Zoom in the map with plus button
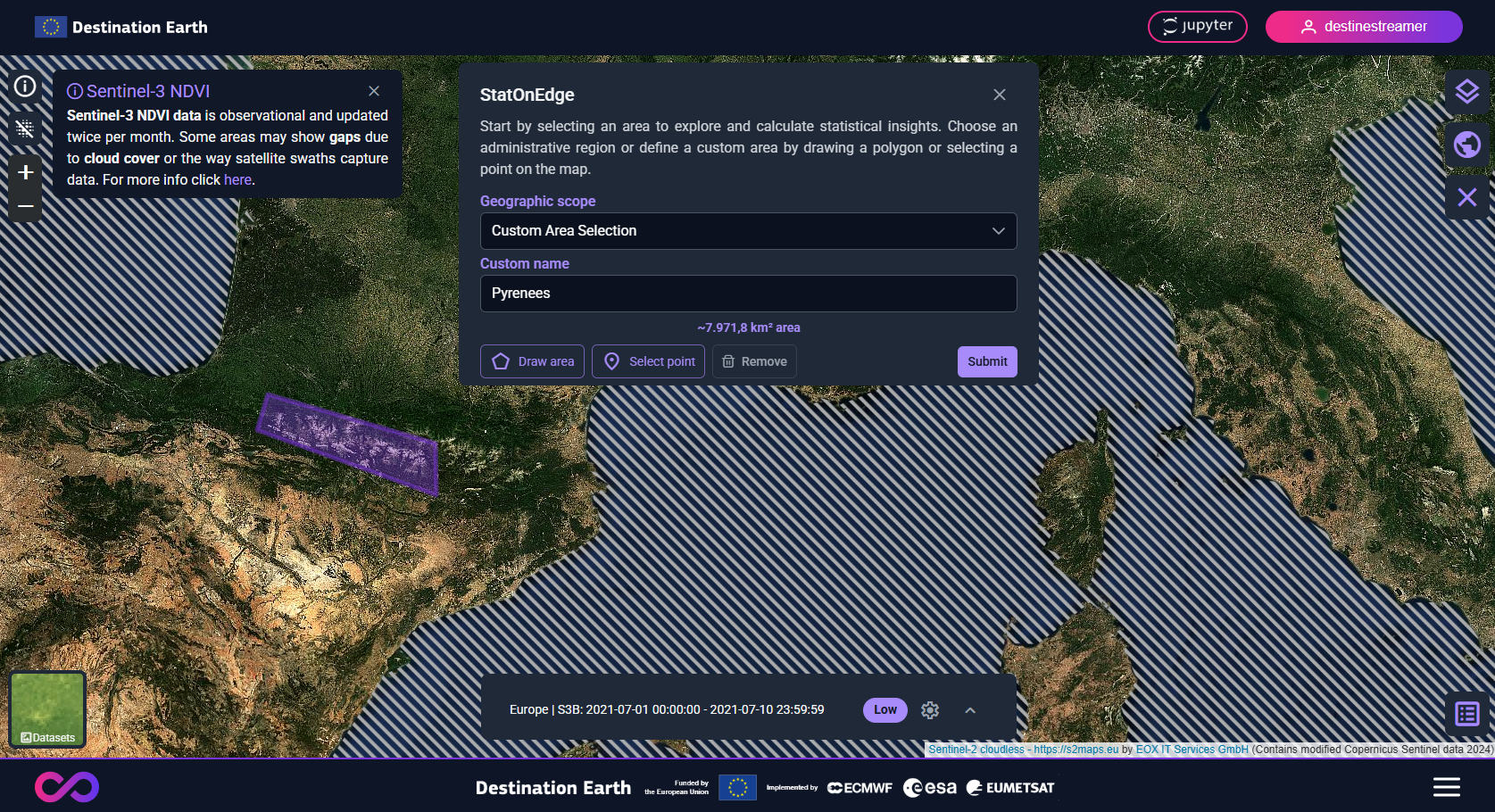The width and height of the screenshot is (1495, 812). pyautogui.click(x=25, y=172)
